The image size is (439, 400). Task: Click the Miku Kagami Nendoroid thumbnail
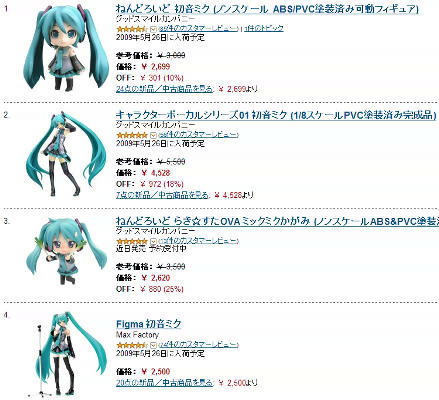pos(66,252)
